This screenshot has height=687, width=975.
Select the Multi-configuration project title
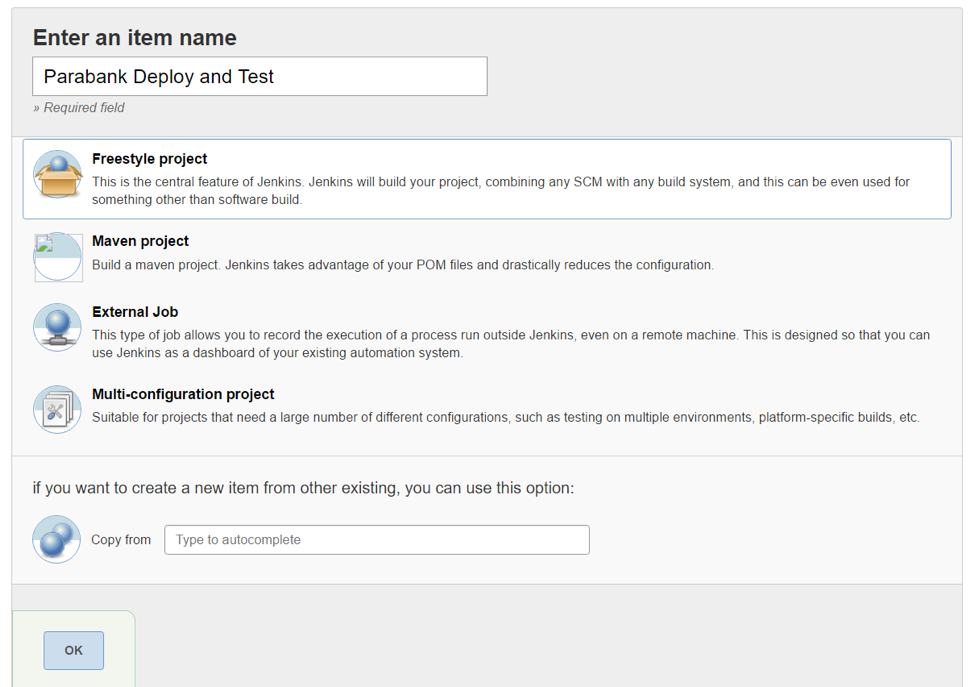pyautogui.click(x=183, y=394)
